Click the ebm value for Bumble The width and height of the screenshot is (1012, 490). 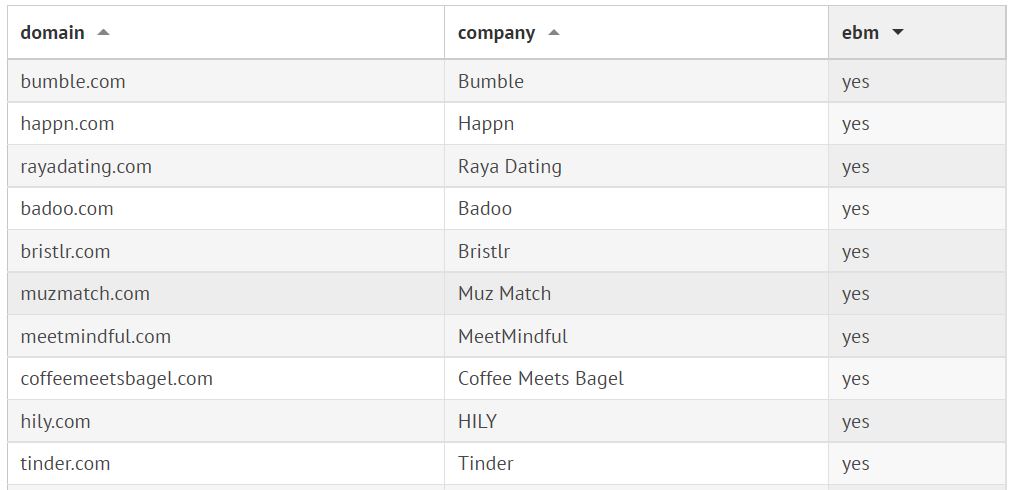[856, 81]
